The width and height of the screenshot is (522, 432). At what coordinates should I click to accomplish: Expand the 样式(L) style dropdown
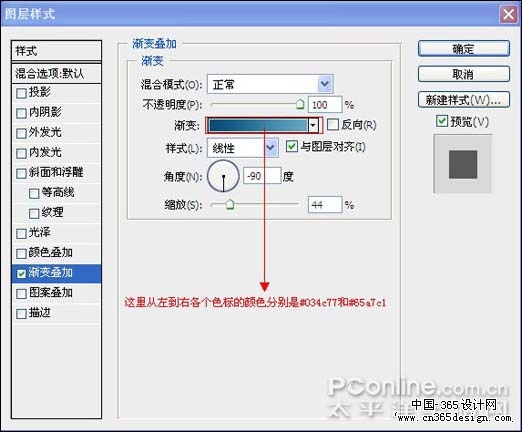[x=243, y=148]
